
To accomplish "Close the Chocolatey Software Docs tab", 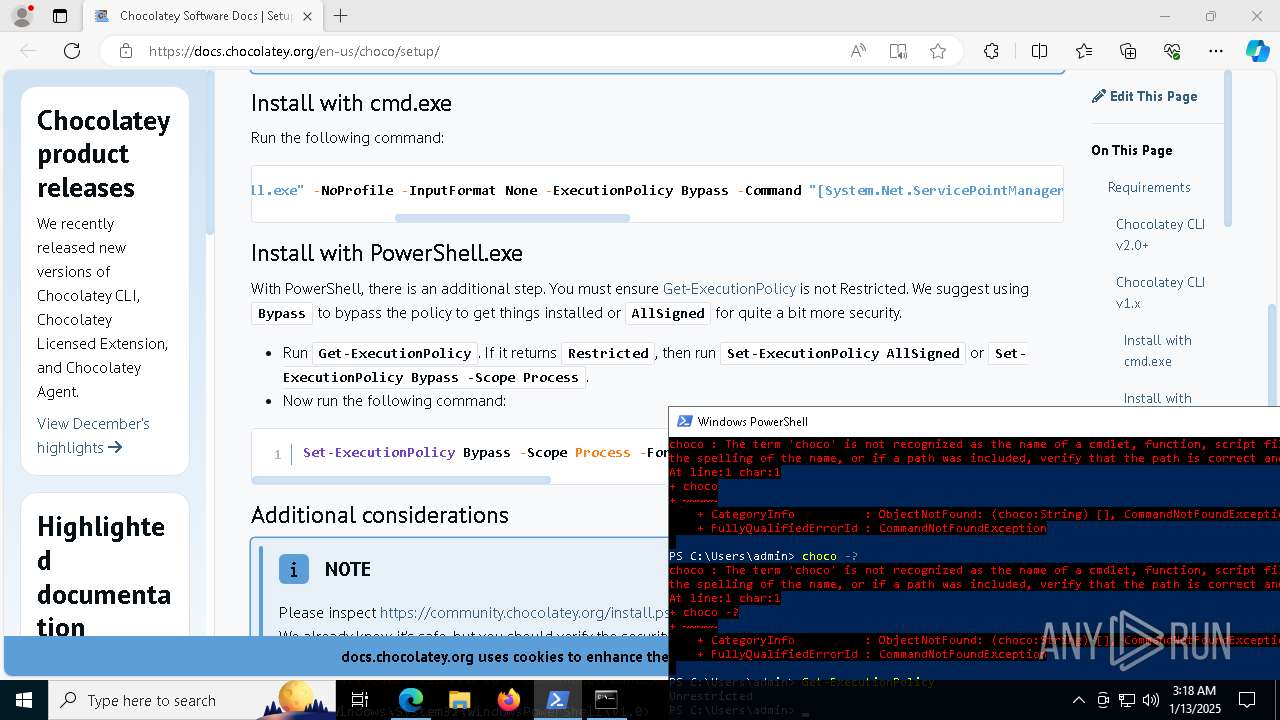I will point(307,16).
